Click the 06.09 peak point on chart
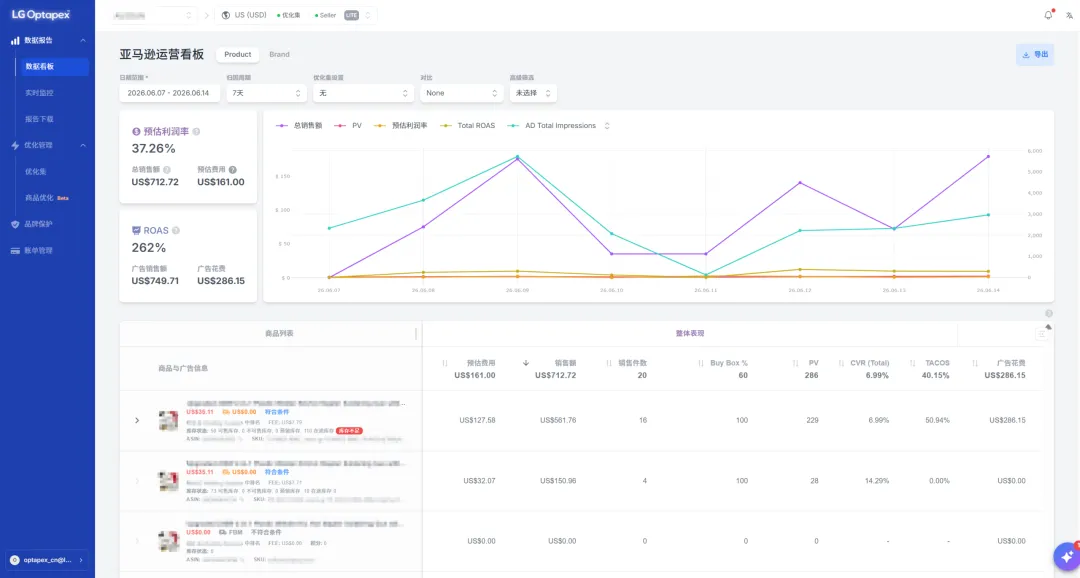This screenshot has height=578, width=1080. pos(517,158)
